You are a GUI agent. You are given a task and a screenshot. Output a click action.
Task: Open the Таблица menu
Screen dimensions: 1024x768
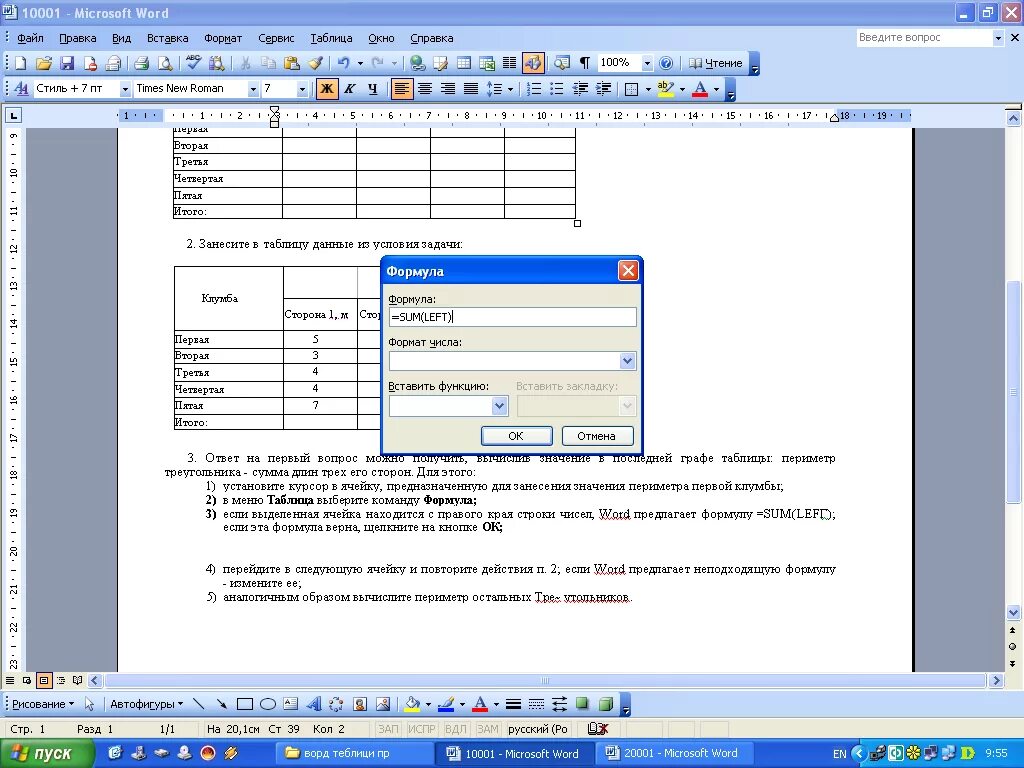pos(331,38)
